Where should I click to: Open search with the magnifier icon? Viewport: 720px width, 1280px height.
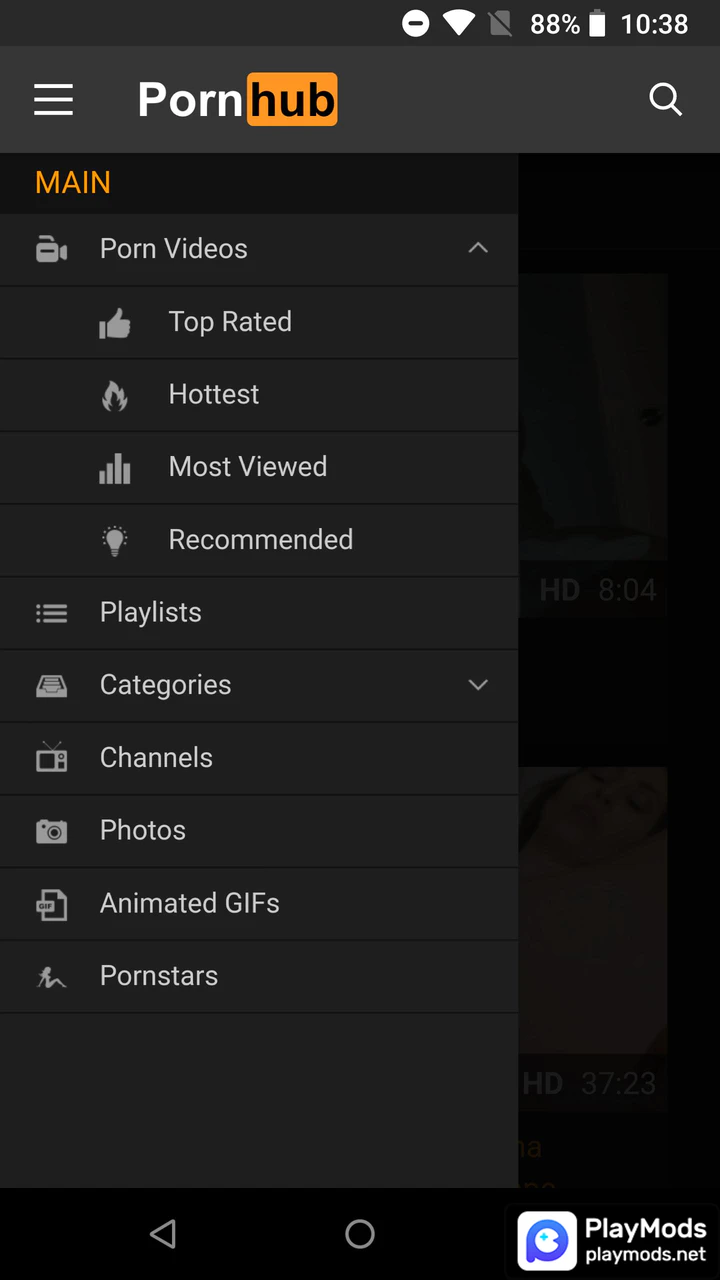point(665,100)
